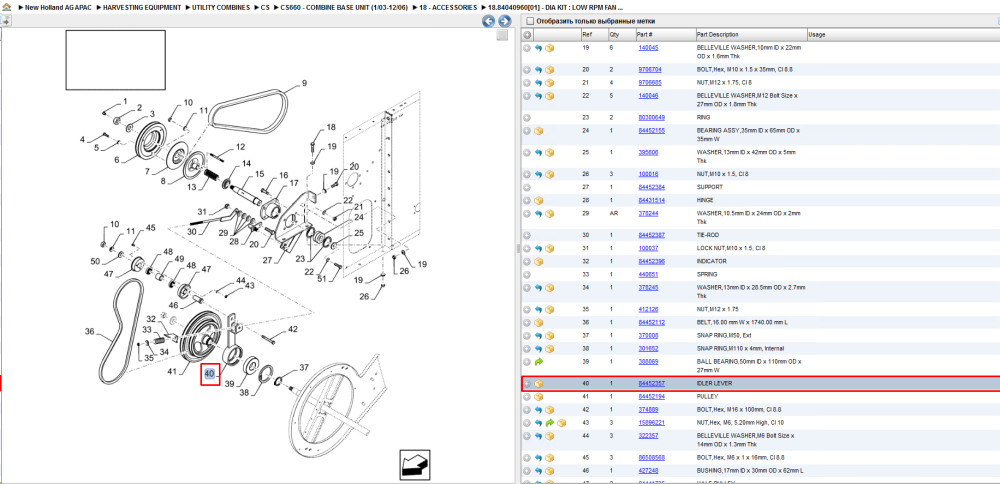
Task: Click box icon on BELT row
Action: (539, 323)
